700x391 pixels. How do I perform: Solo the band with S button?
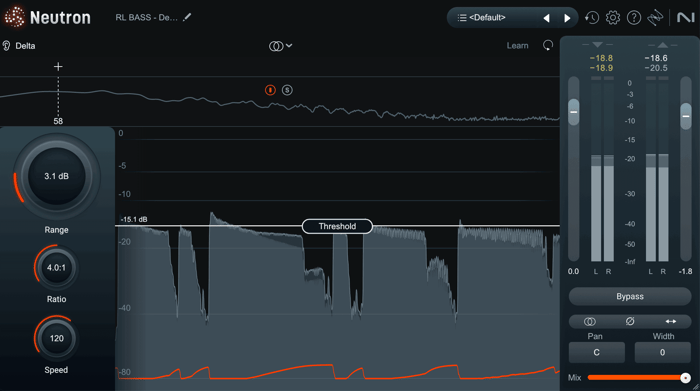(x=287, y=90)
